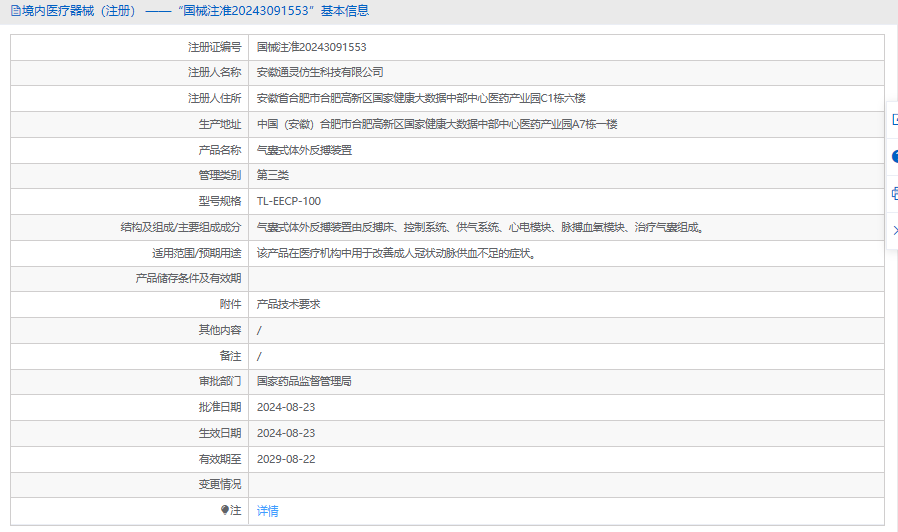Click the 批准日期 label cell
Viewport: 898px width, 532px height.
(x=129, y=407)
